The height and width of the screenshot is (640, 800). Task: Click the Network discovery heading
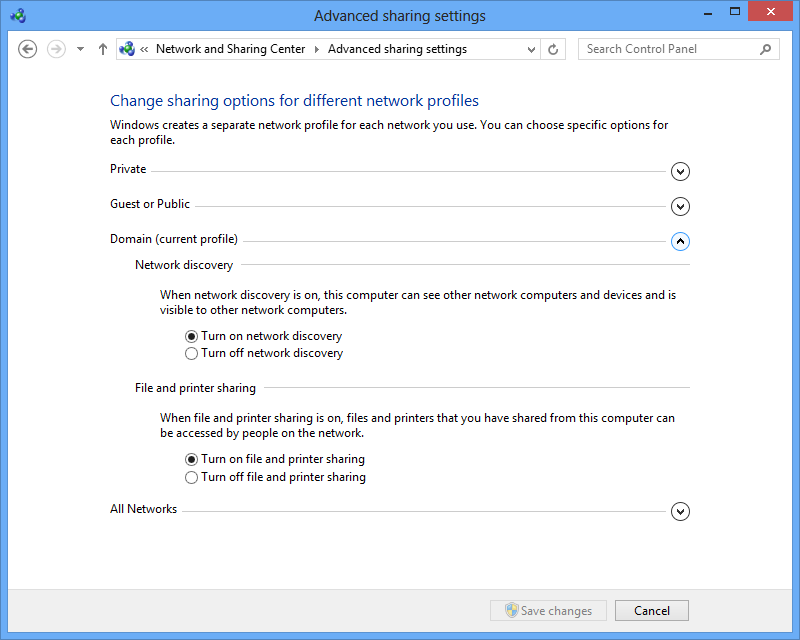point(184,265)
